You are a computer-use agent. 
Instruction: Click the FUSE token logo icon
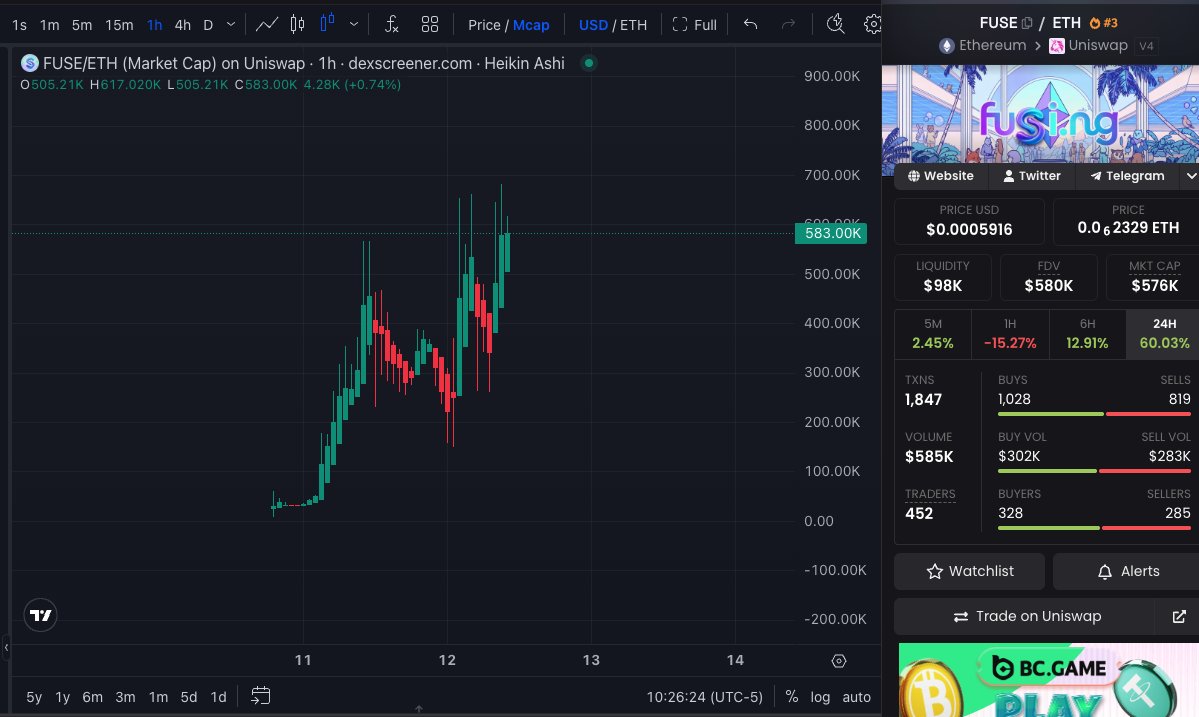click(30, 63)
